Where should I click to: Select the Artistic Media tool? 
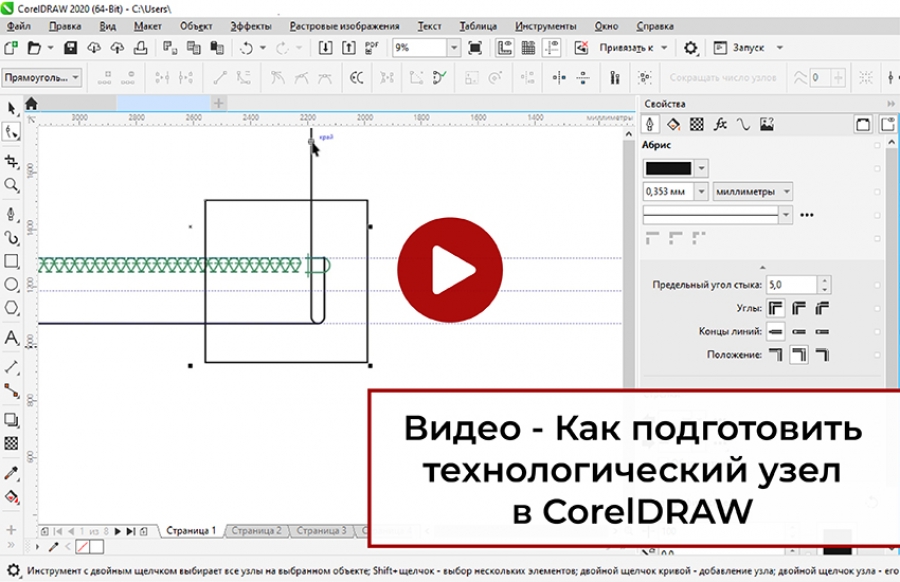click(x=11, y=238)
